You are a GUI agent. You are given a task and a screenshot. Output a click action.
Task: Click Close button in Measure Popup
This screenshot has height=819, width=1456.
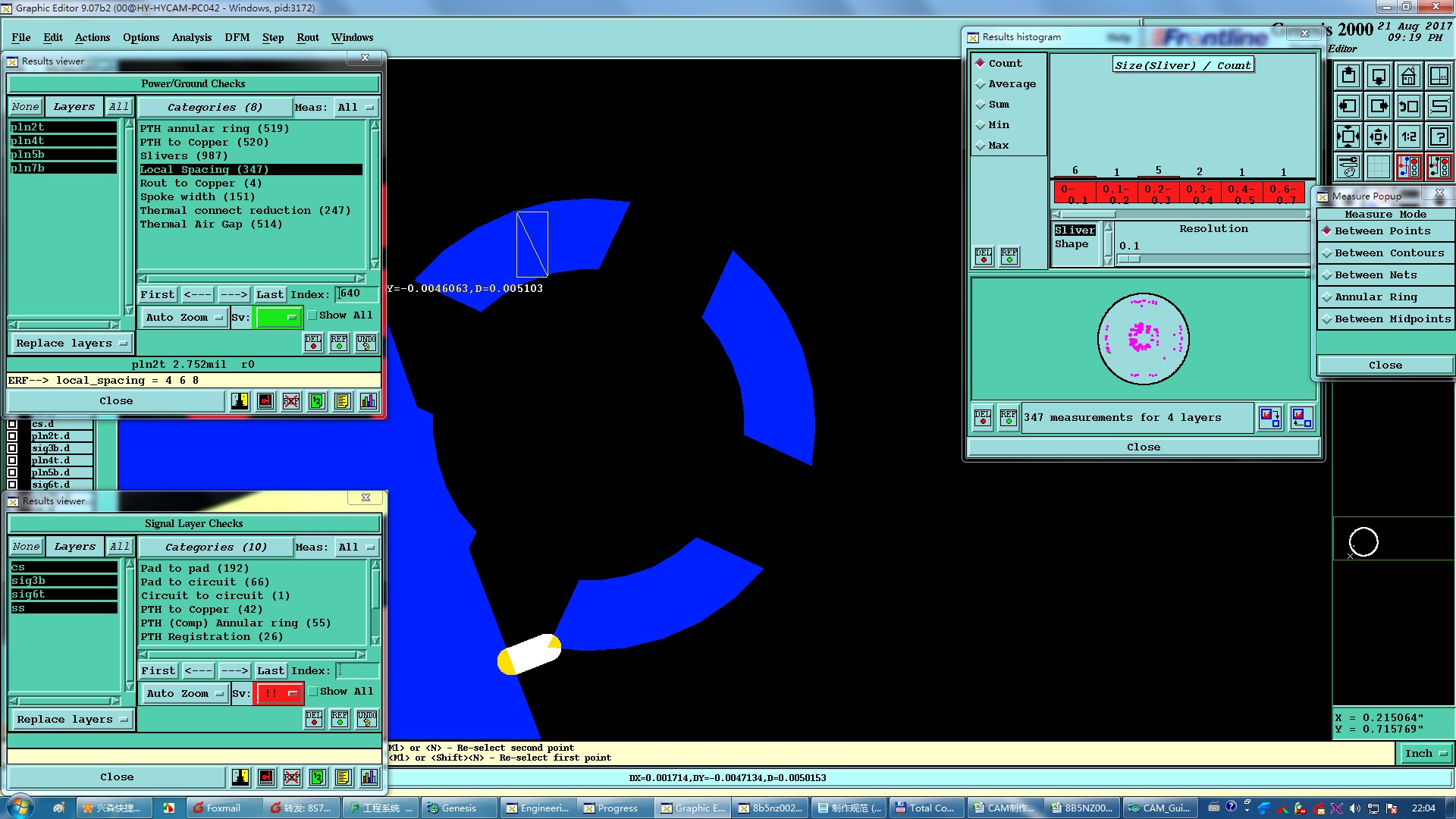point(1385,365)
